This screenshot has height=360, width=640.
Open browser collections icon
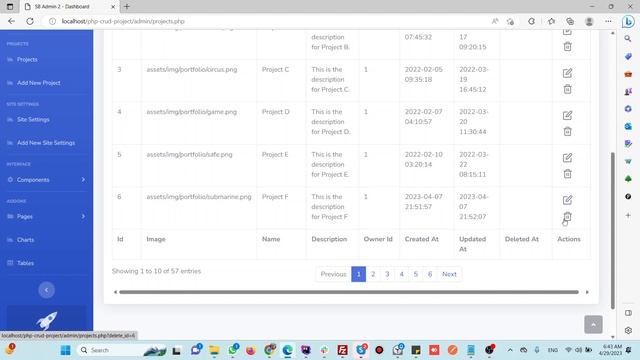coord(570,21)
